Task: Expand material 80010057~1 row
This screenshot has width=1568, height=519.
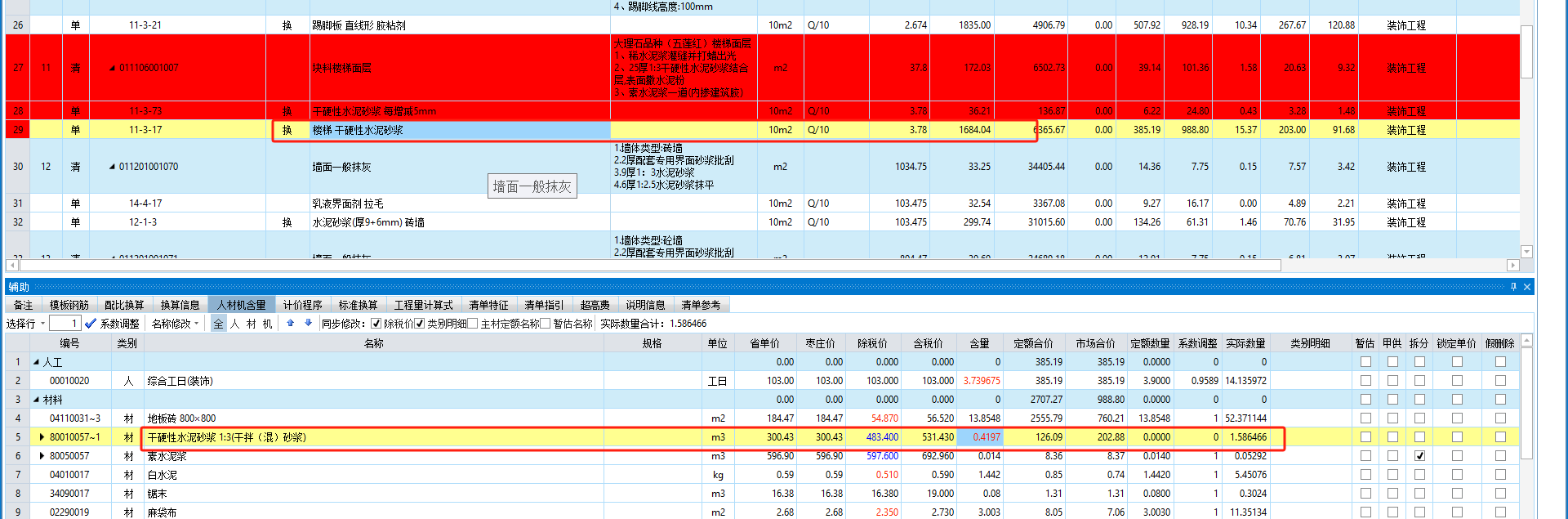Action: coord(42,437)
